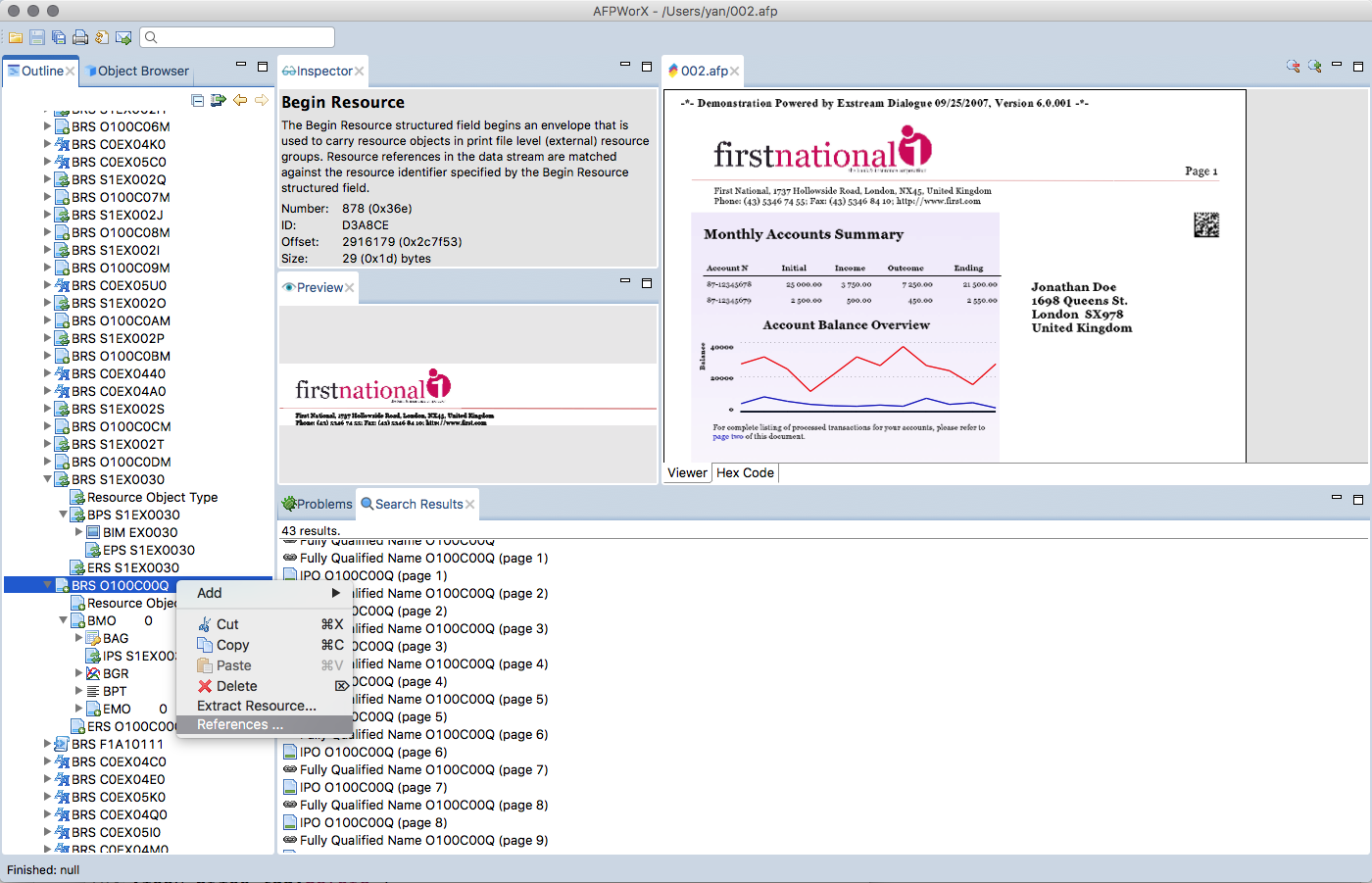1372x883 pixels.
Task: Click the save all toolbar icon
Action: coord(59,37)
